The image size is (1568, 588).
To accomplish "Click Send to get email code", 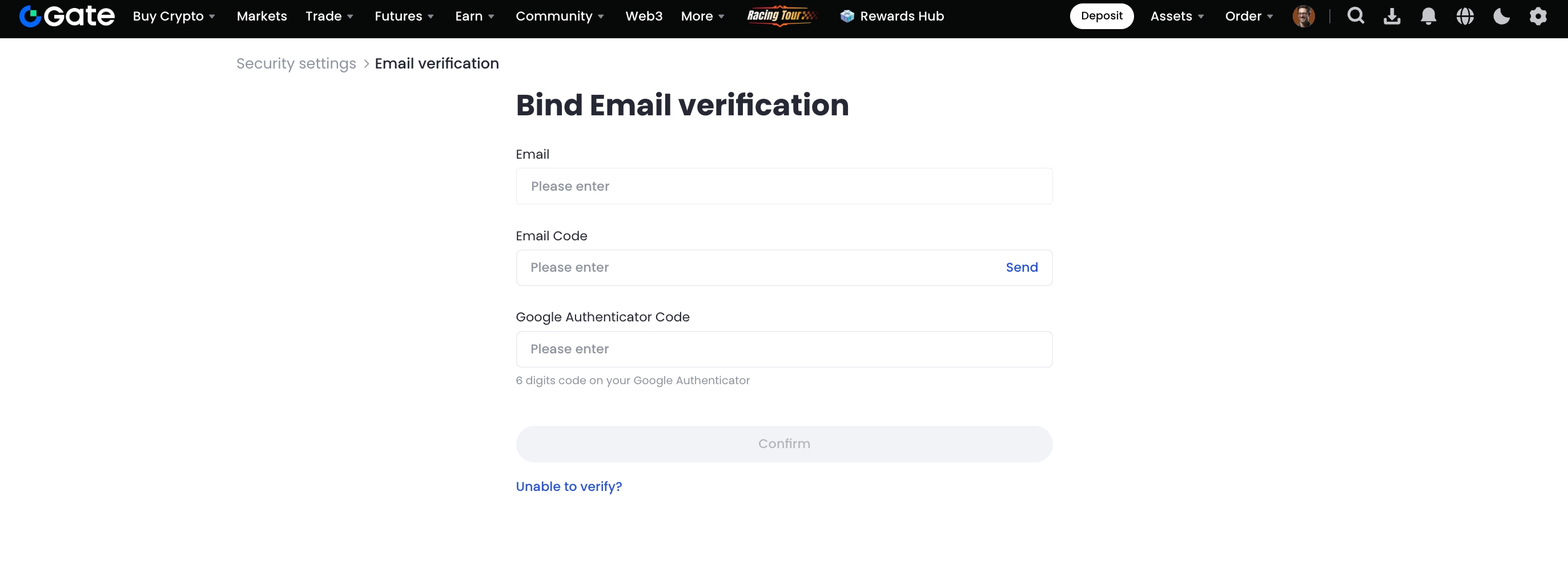I will pos(1022,267).
